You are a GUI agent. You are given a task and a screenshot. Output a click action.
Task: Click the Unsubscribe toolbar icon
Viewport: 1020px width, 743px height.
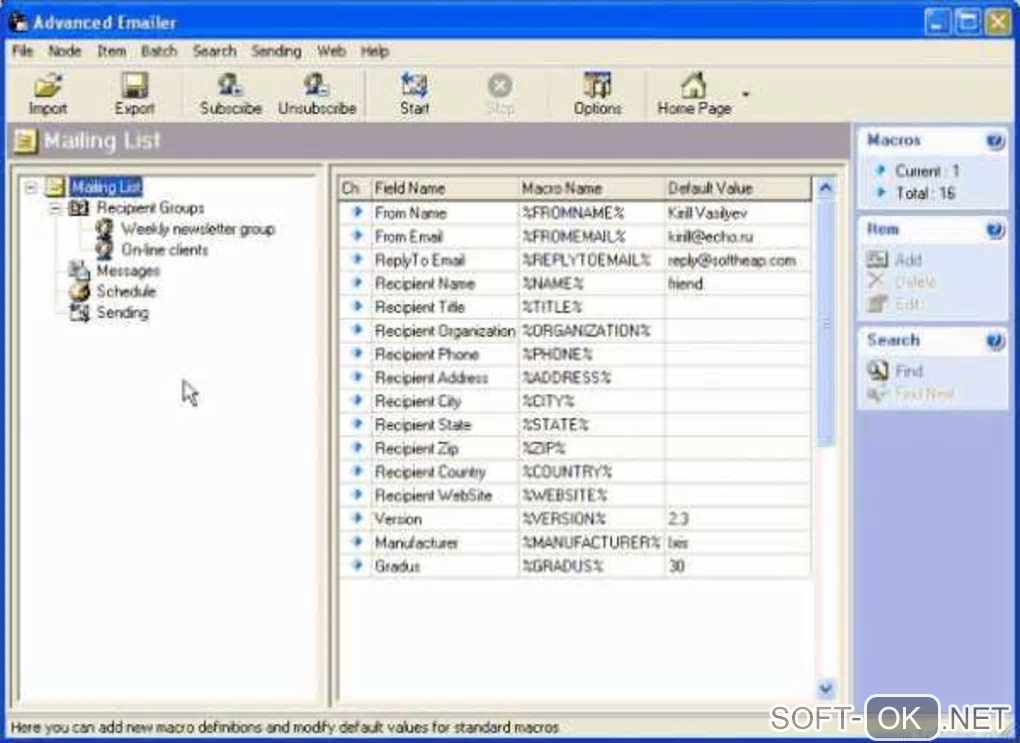[x=316, y=85]
